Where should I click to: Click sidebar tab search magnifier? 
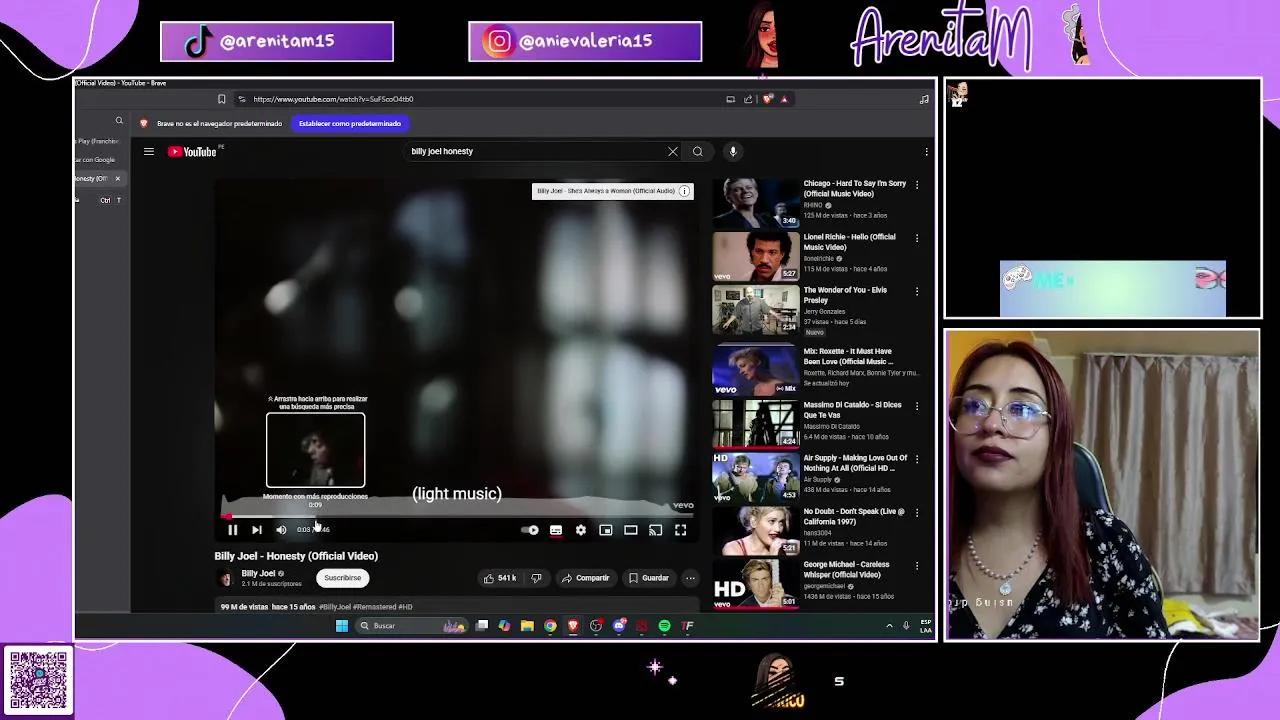click(x=119, y=121)
